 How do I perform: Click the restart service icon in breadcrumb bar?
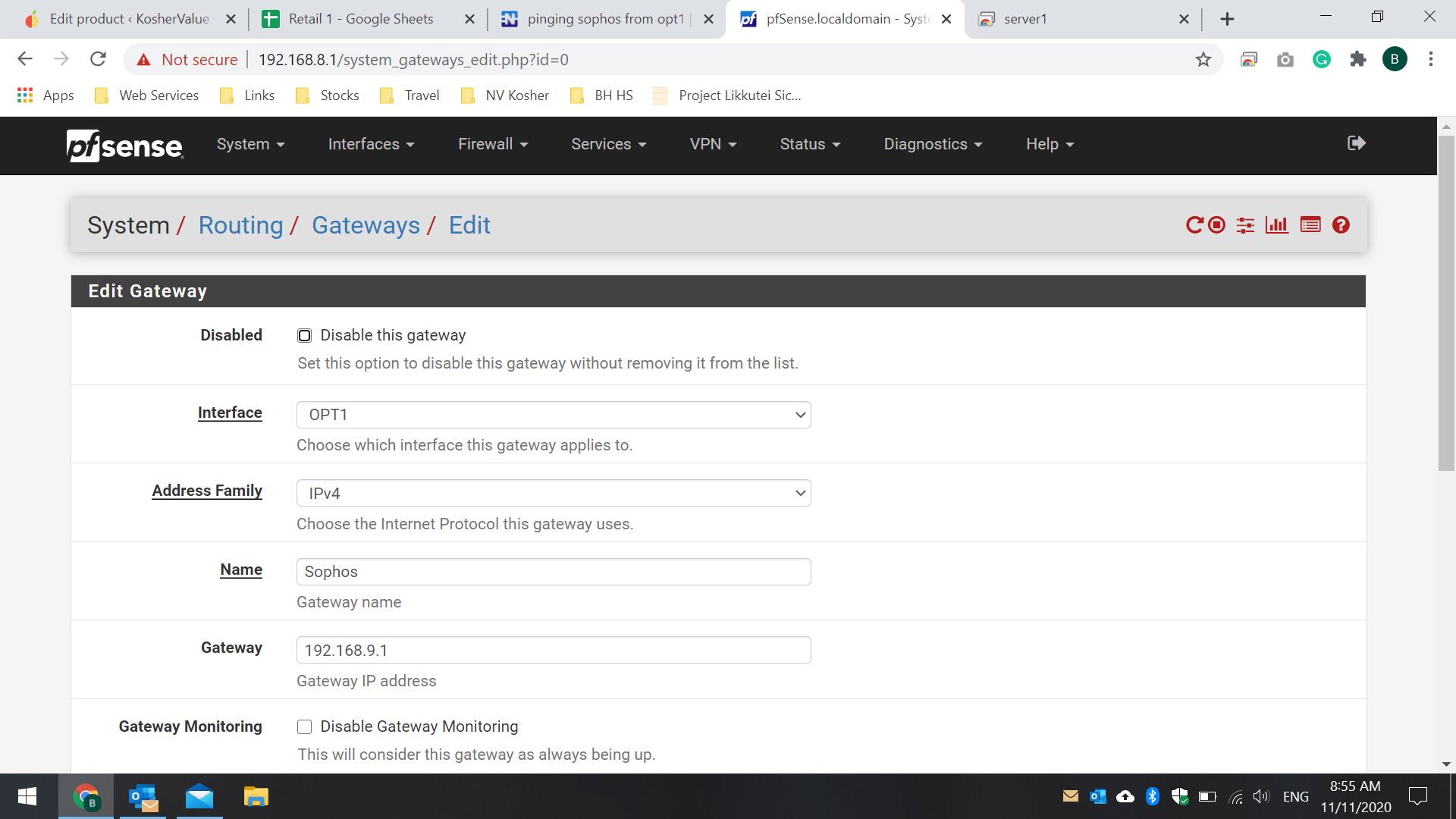pos(1194,225)
